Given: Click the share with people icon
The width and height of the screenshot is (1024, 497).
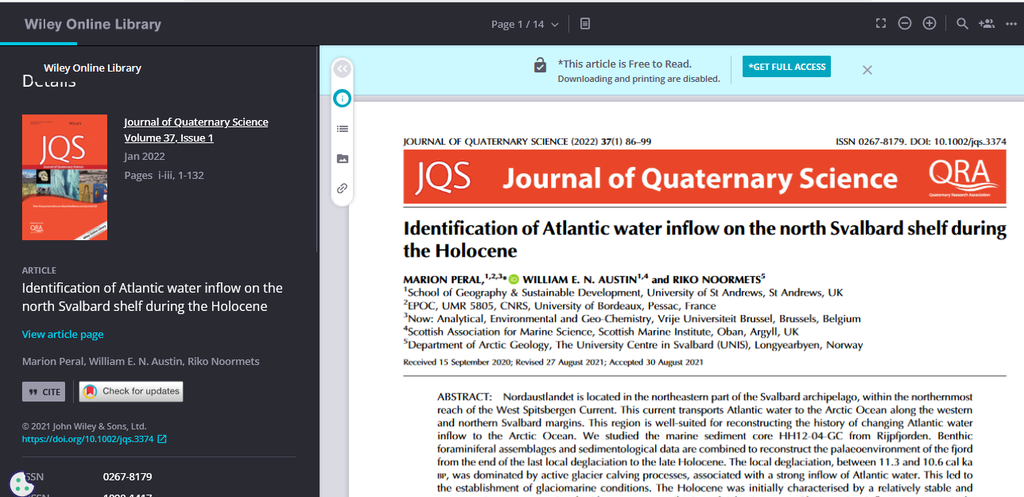Looking at the screenshot, I should (x=986, y=24).
